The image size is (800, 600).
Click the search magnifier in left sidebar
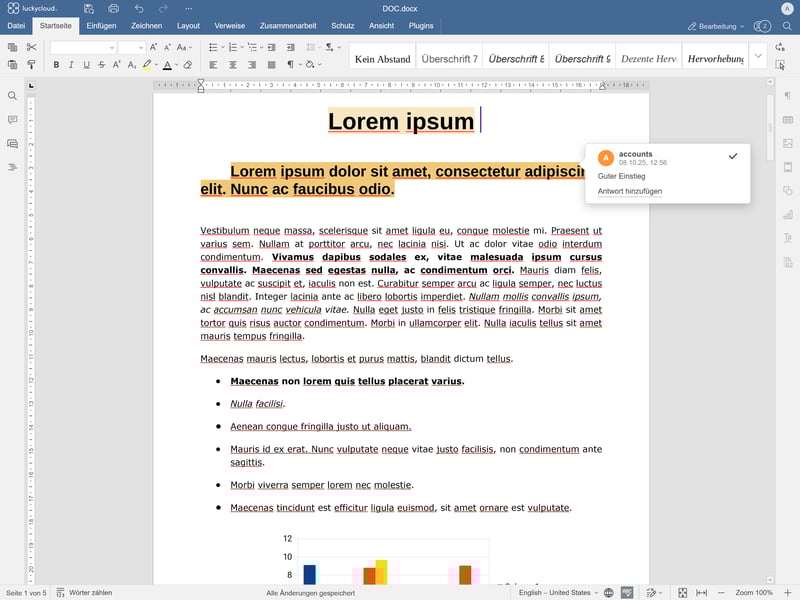coord(12,96)
